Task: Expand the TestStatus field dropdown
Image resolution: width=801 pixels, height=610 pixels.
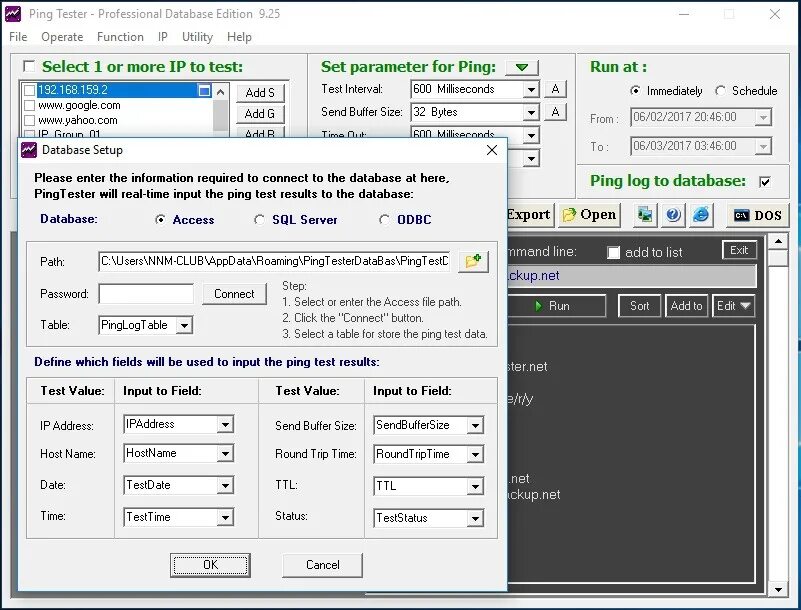Action: pyautogui.click(x=475, y=519)
